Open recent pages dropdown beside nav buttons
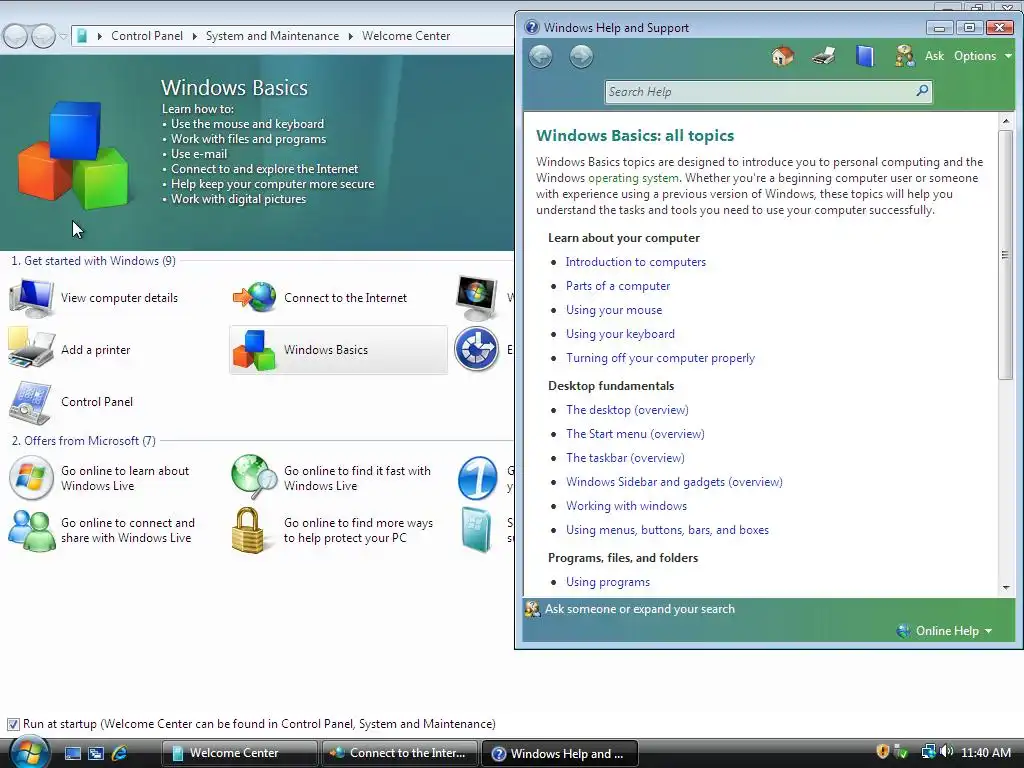This screenshot has height=768, width=1024. [63, 37]
